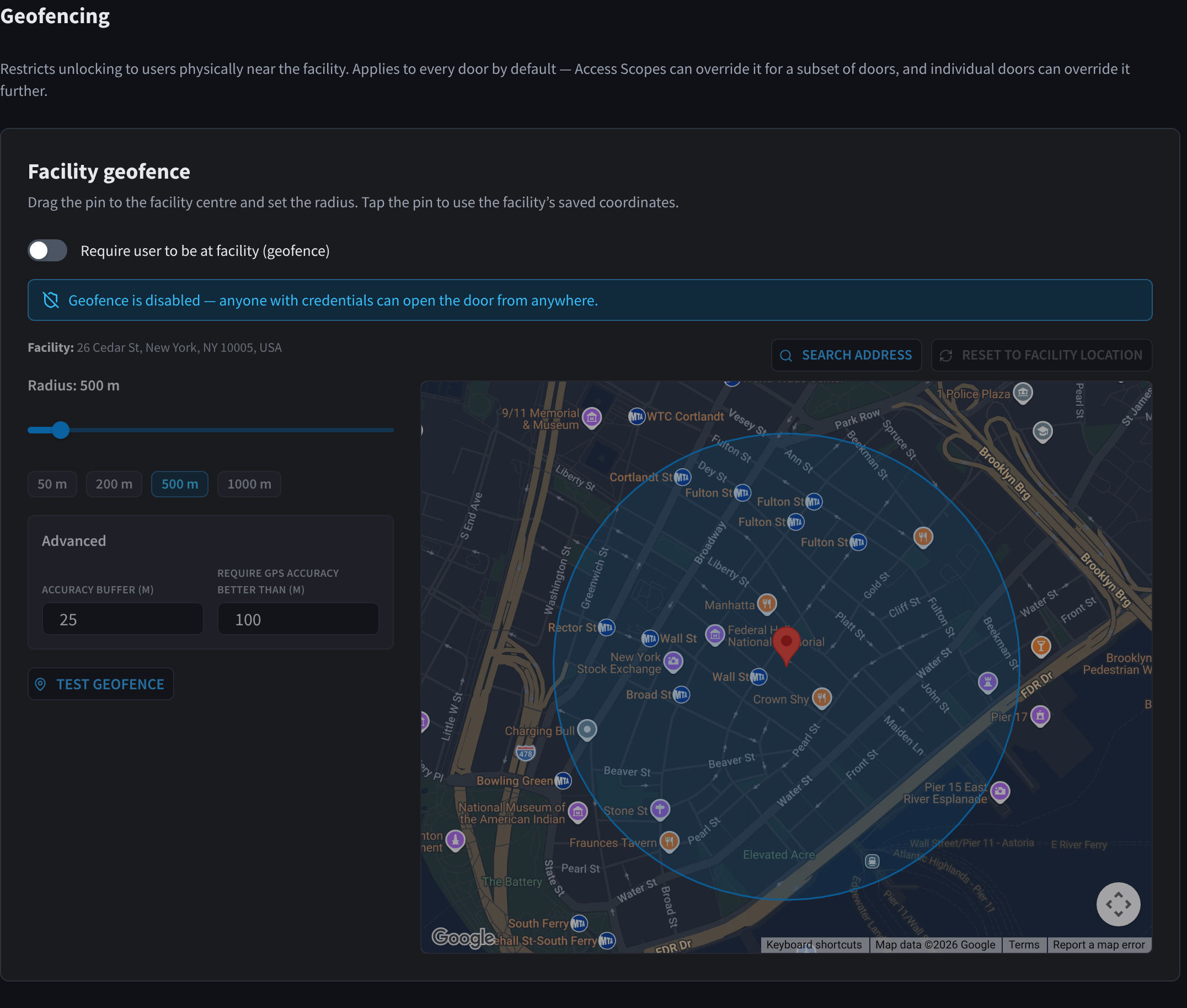
Task: Click the Broad St MTA station icon
Action: [681, 695]
